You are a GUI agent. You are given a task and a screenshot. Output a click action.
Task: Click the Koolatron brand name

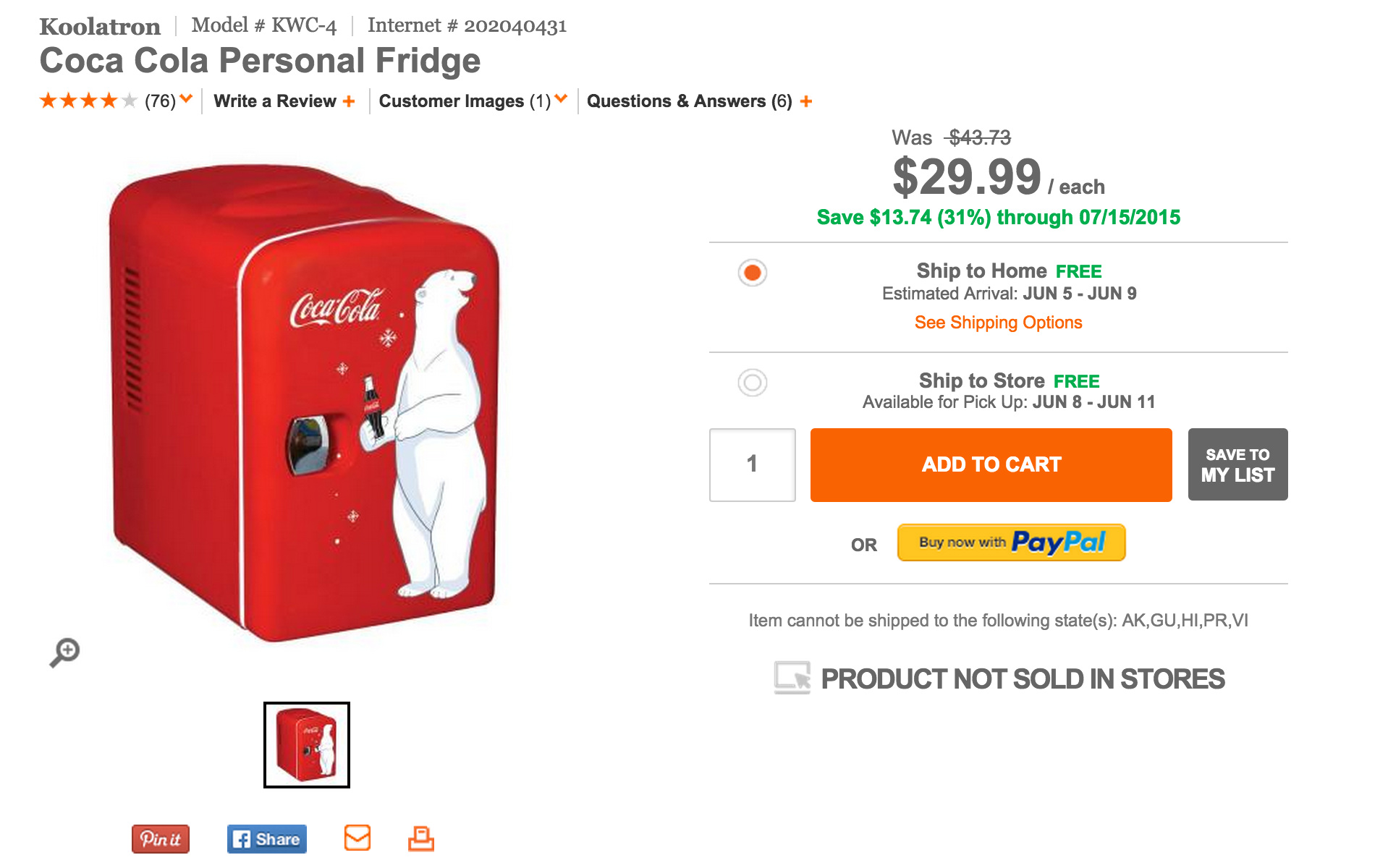point(100,25)
